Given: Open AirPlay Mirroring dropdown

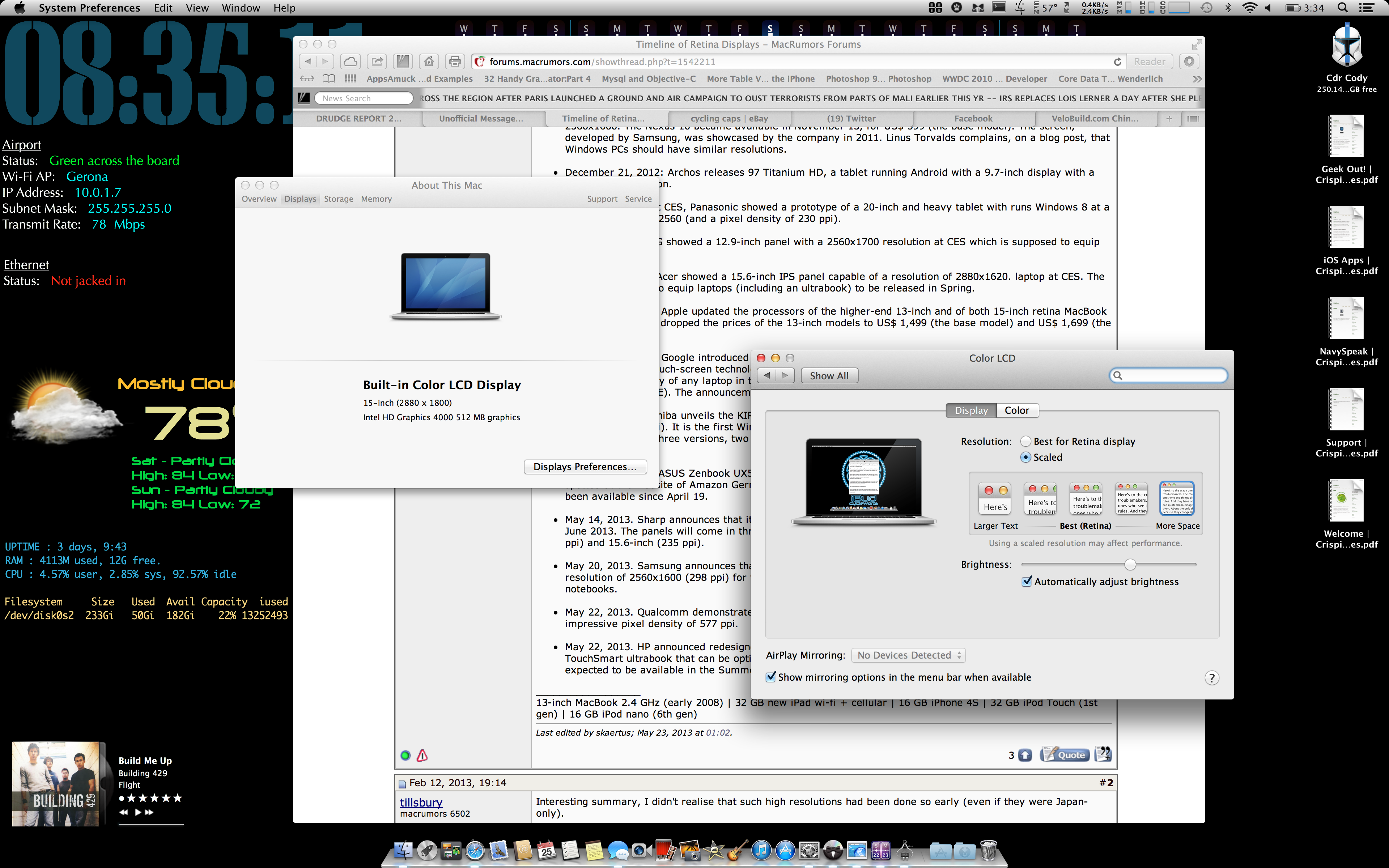Looking at the screenshot, I should (908, 655).
